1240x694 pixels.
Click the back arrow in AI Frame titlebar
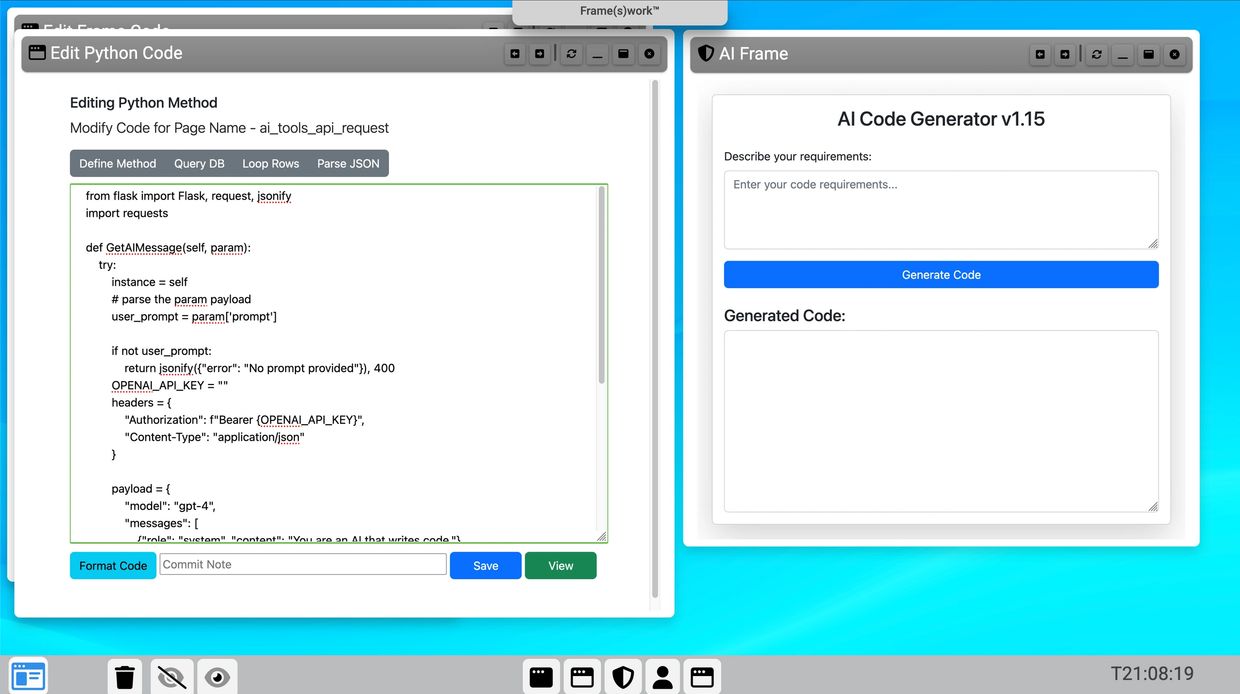pos(1040,54)
